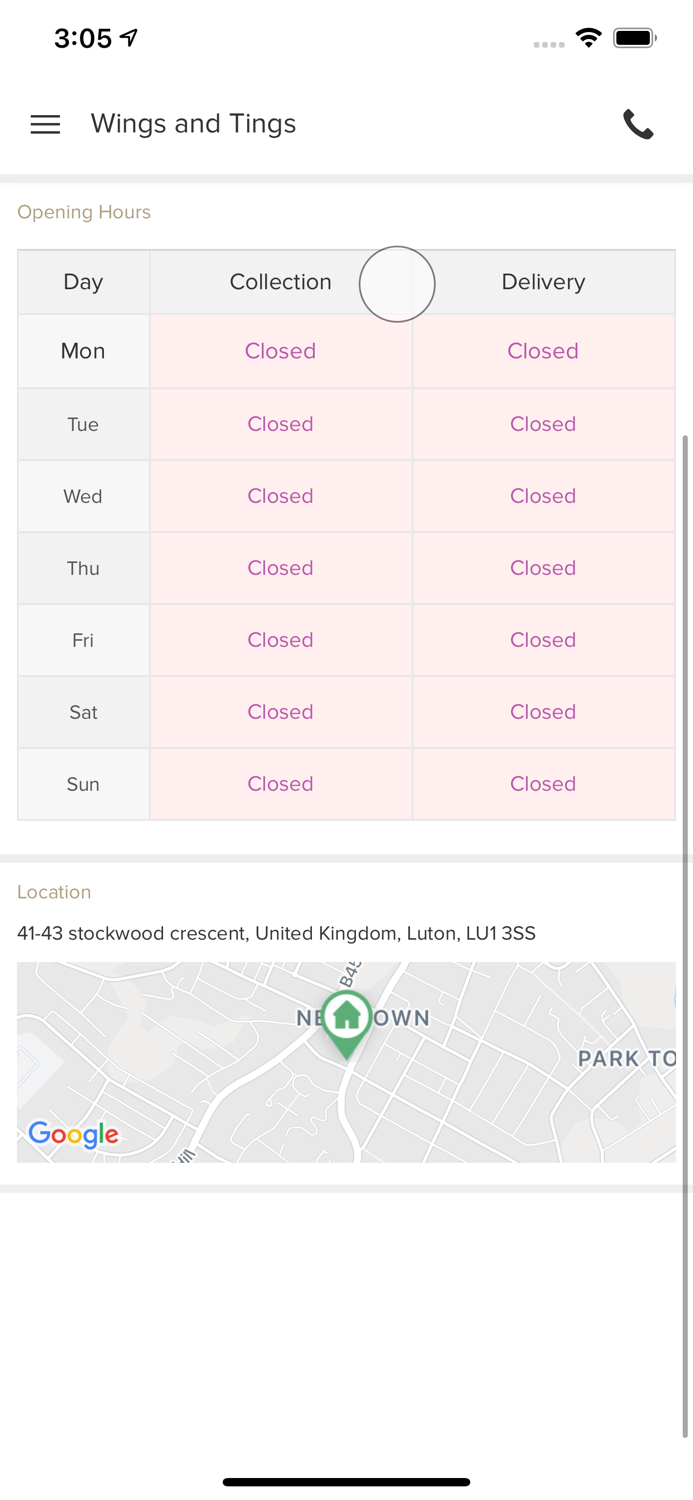This screenshot has height=1500, width=693.
Task: Open the hamburger menu
Action: (45, 124)
